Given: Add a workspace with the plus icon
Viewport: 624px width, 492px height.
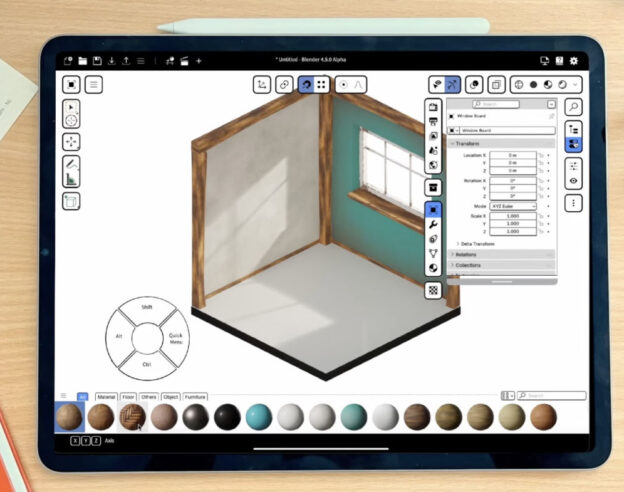Looking at the screenshot, I should (199, 61).
